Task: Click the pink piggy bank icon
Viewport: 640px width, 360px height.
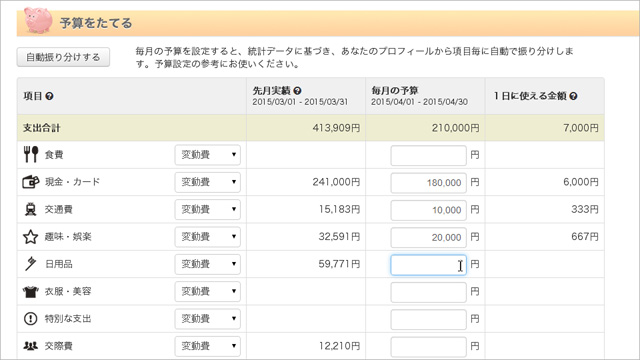Action: pyautogui.click(x=38, y=20)
